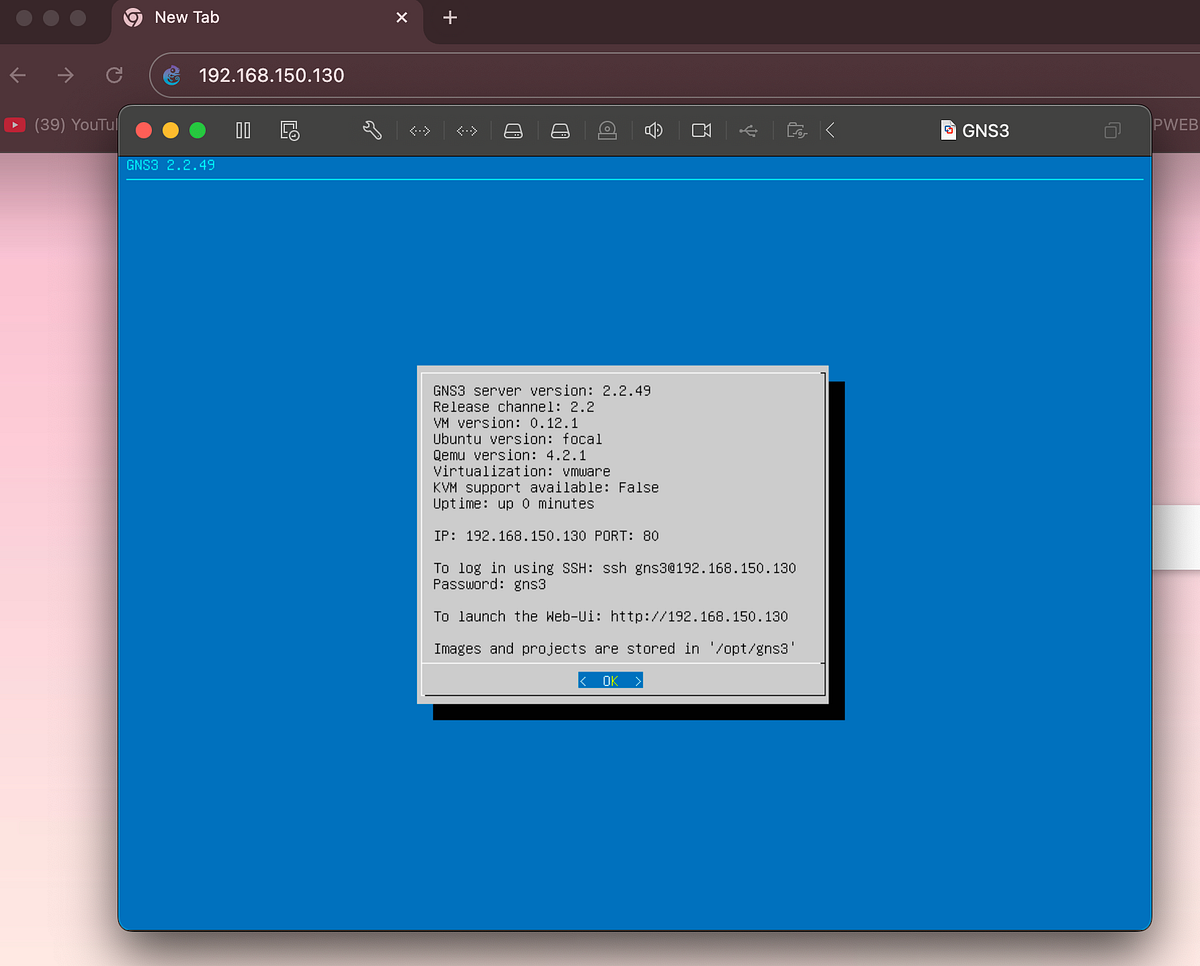1200x966 pixels.
Task: Open the first hard disk device icon
Action: point(513,130)
